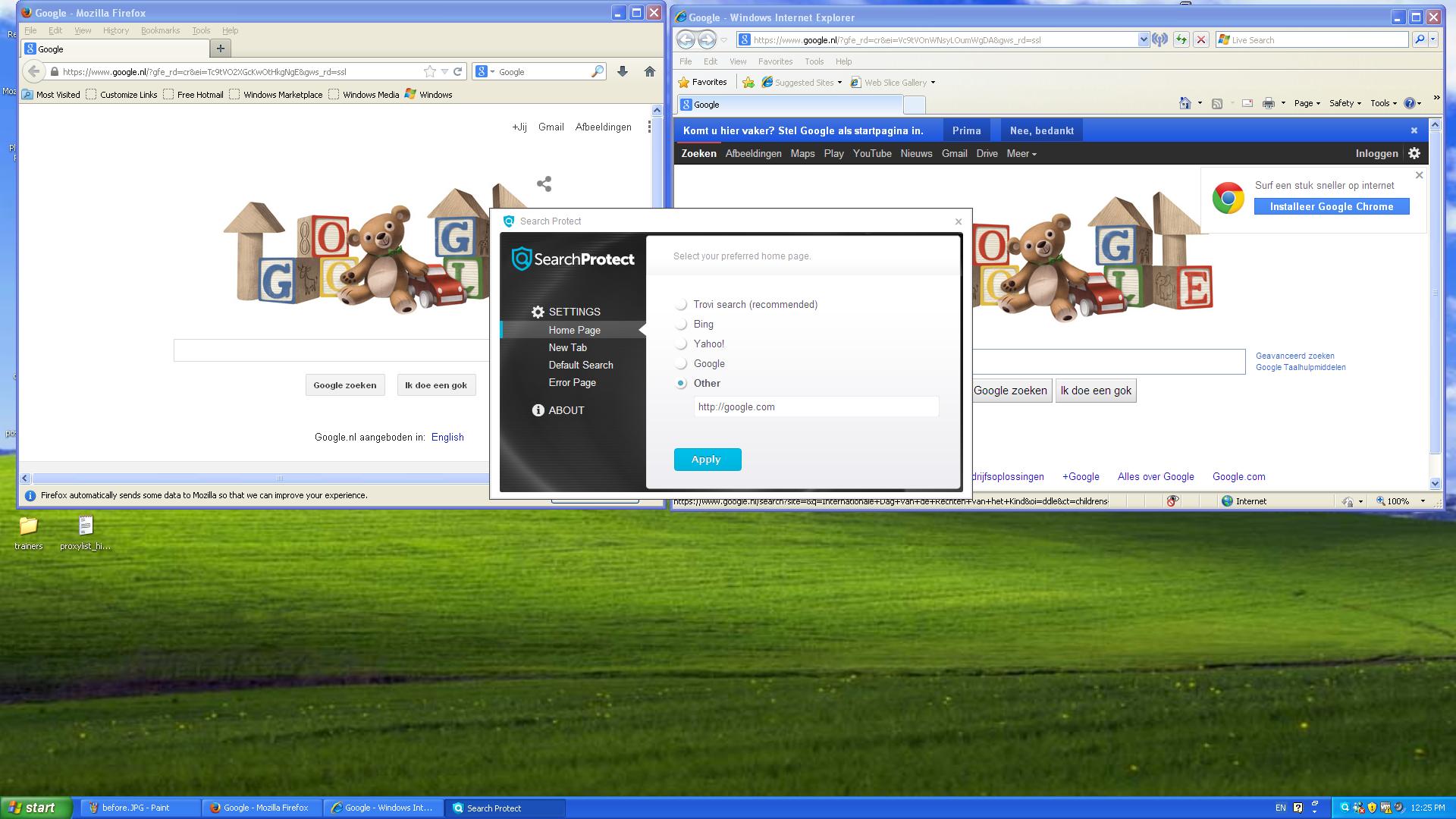
Task: Open Firefox downloads arrow
Action: (x=623, y=71)
